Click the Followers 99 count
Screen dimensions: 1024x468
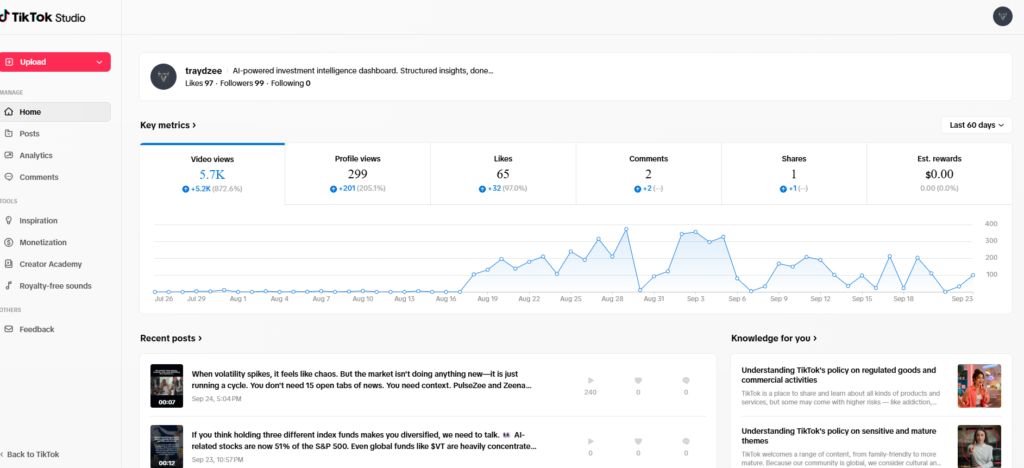[242, 84]
